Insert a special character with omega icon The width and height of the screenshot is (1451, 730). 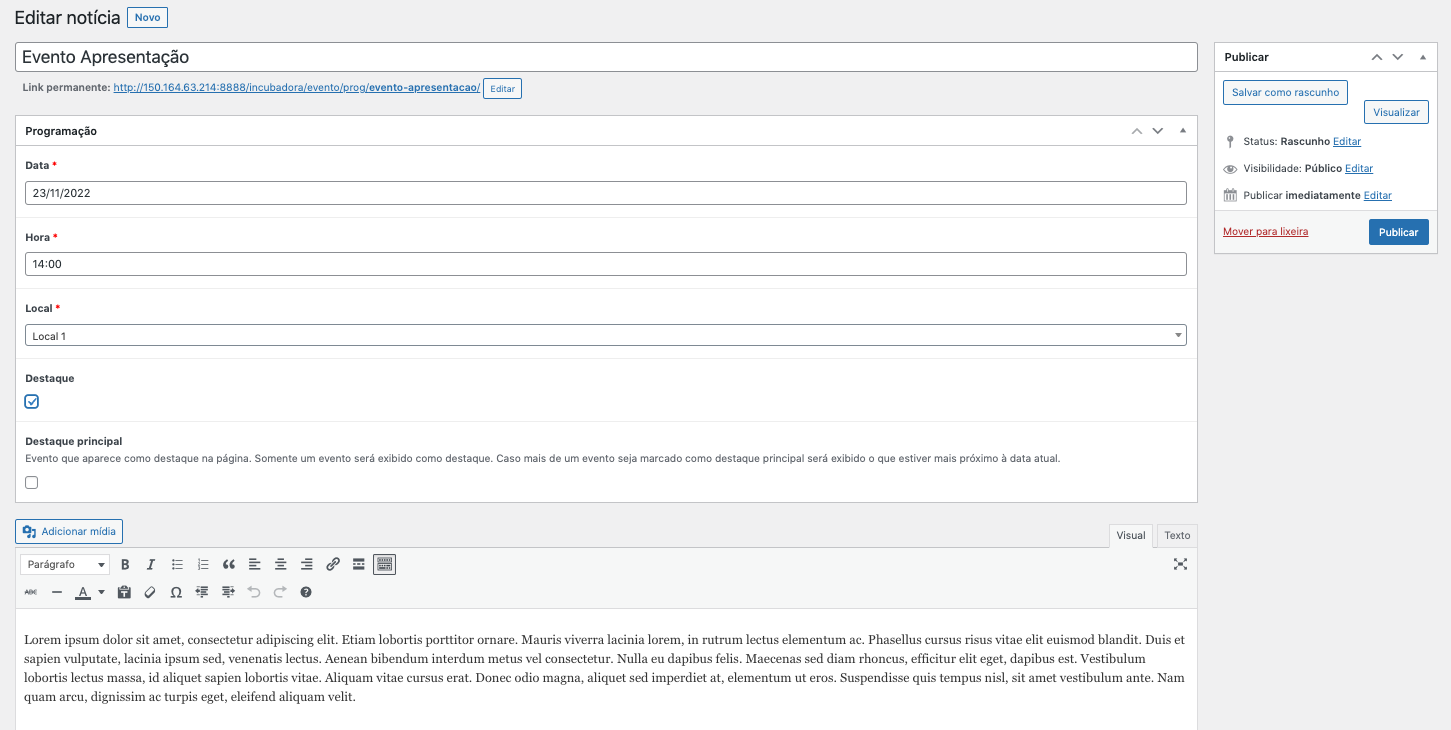tap(176, 592)
